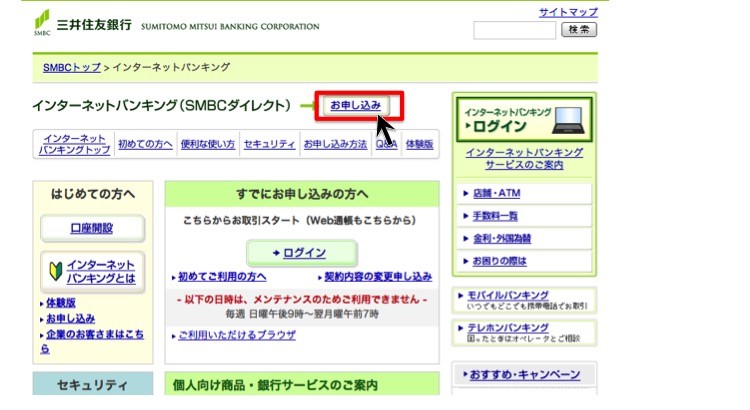Open the 手数料一覧 link

pos(495,216)
